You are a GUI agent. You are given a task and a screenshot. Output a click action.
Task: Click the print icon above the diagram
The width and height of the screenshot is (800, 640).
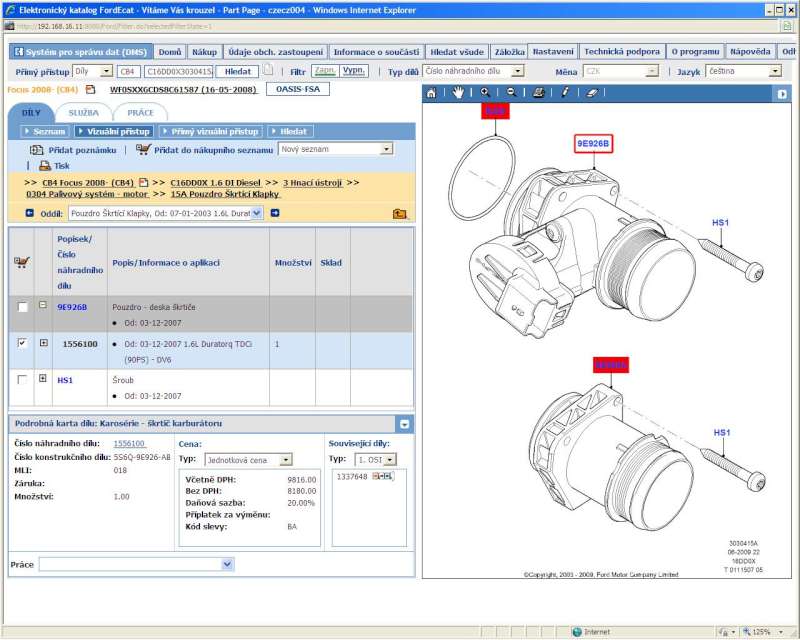click(x=538, y=93)
